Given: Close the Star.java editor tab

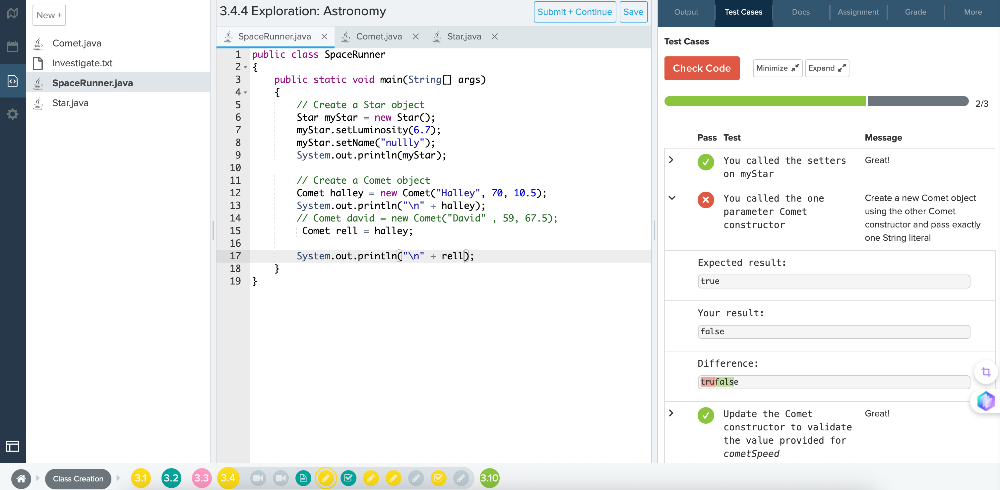Looking at the screenshot, I should (495, 37).
